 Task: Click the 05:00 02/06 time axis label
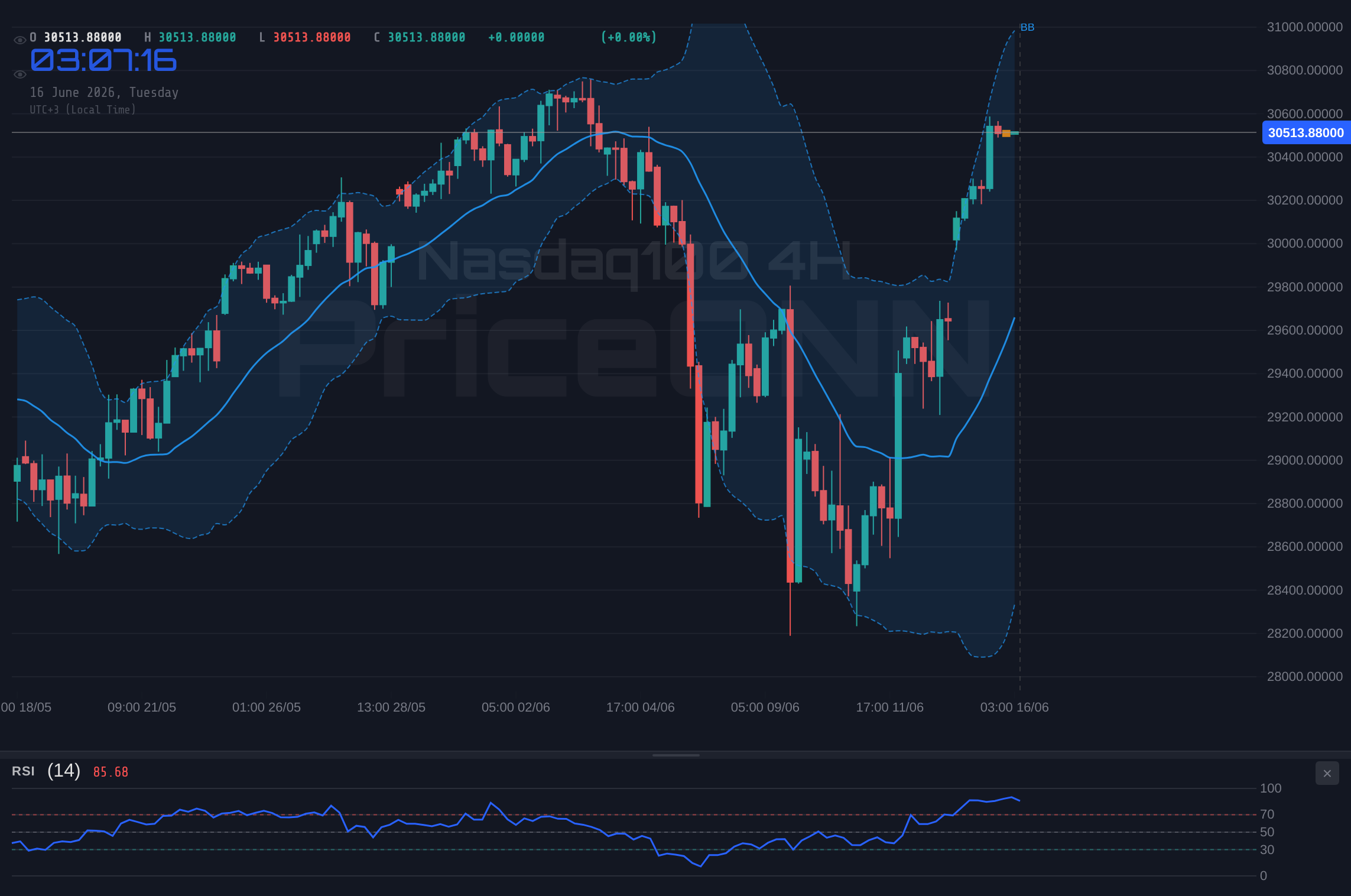pos(516,707)
